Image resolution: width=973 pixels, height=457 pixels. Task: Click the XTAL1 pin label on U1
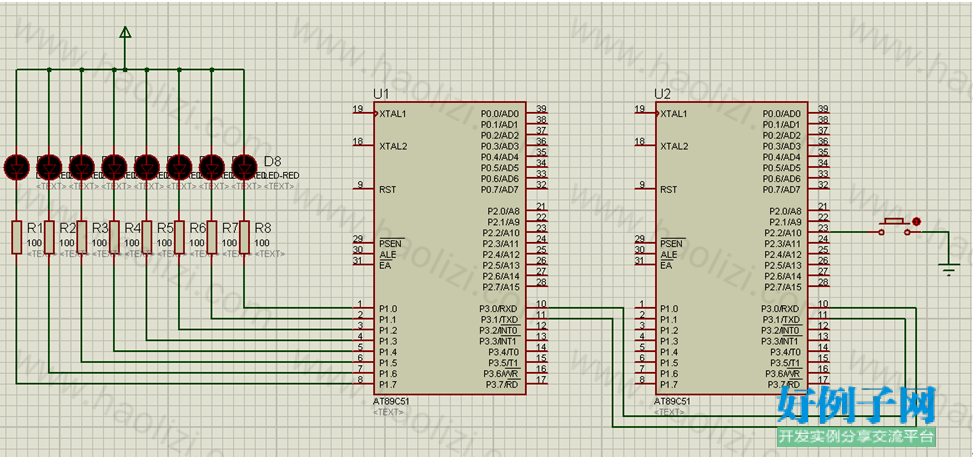(x=394, y=114)
